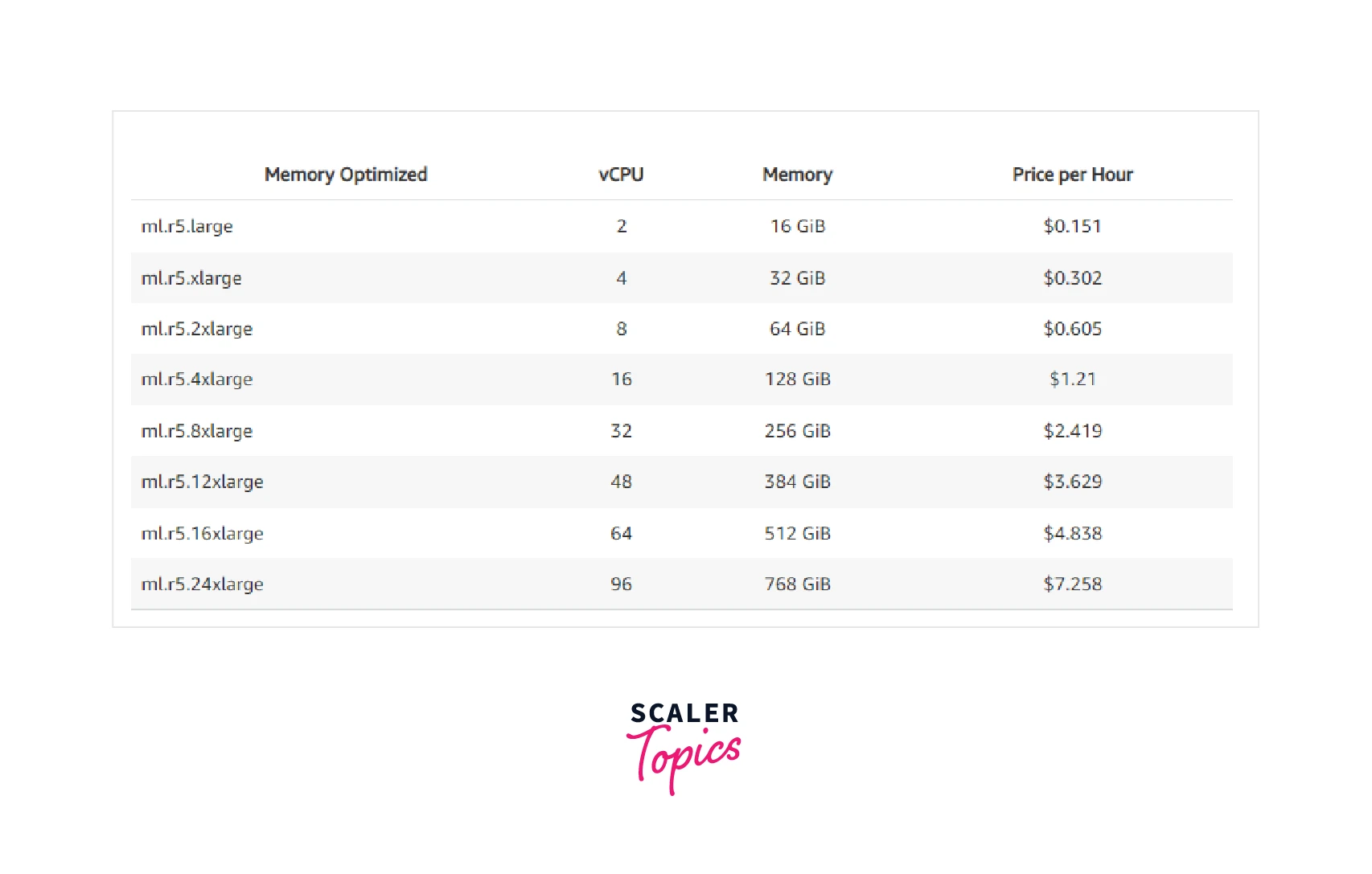Click the Memory Optimized column header
The width and height of the screenshot is (1372, 874).
[x=346, y=174]
